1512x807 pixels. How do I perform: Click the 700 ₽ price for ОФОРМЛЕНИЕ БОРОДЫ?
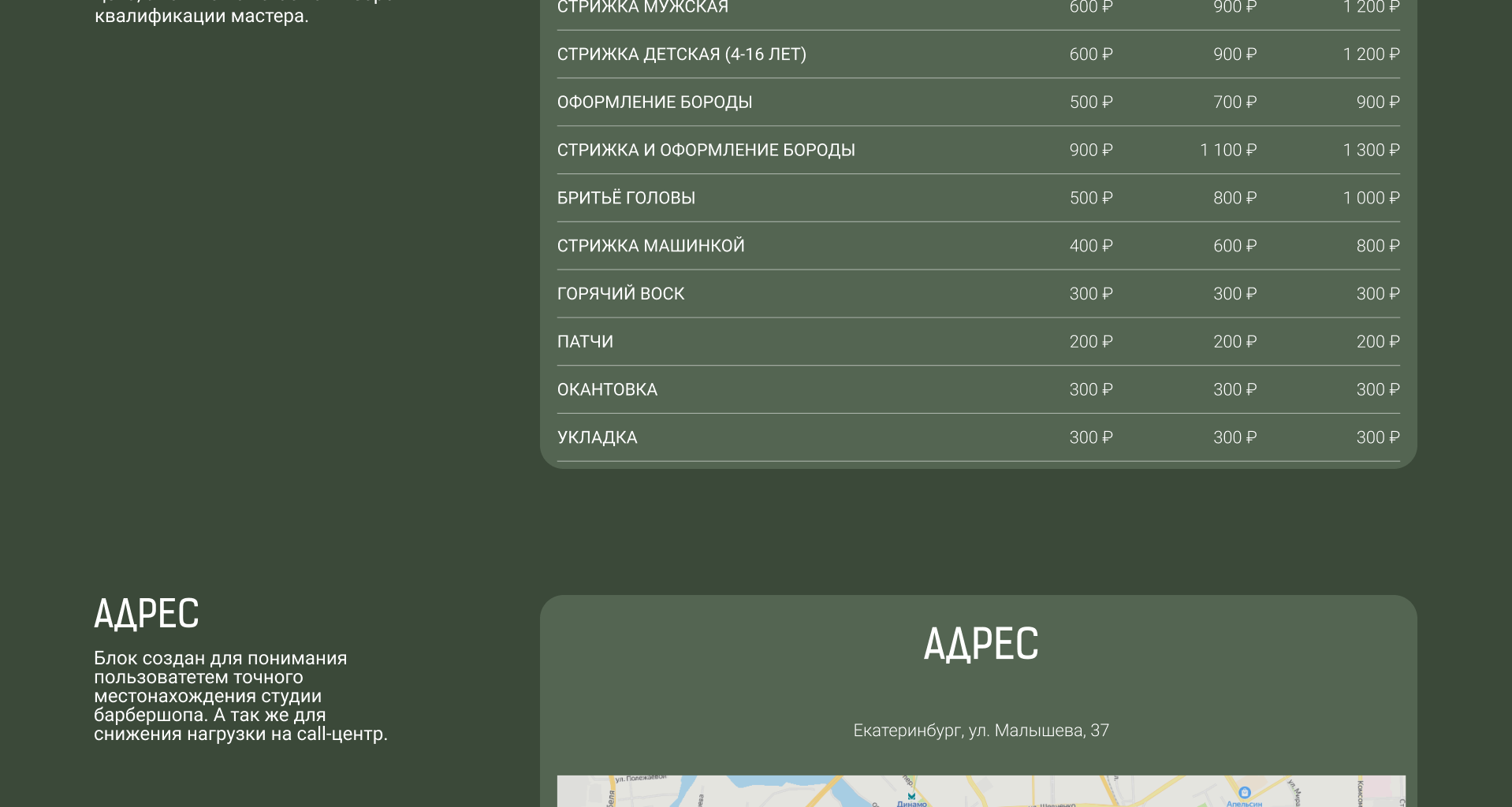pyautogui.click(x=1234, y=102)
